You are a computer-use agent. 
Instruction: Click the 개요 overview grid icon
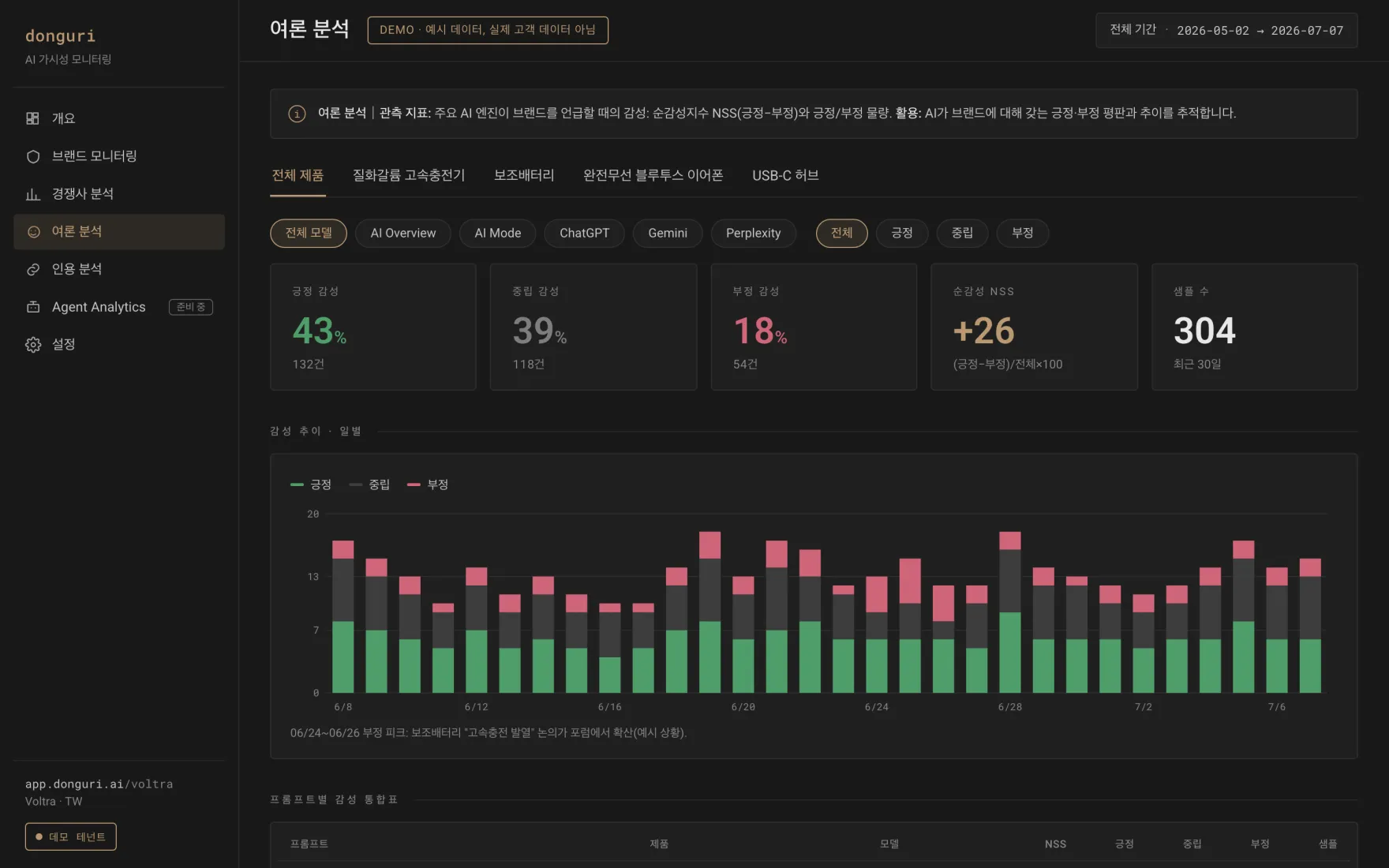tap(32, 118)
